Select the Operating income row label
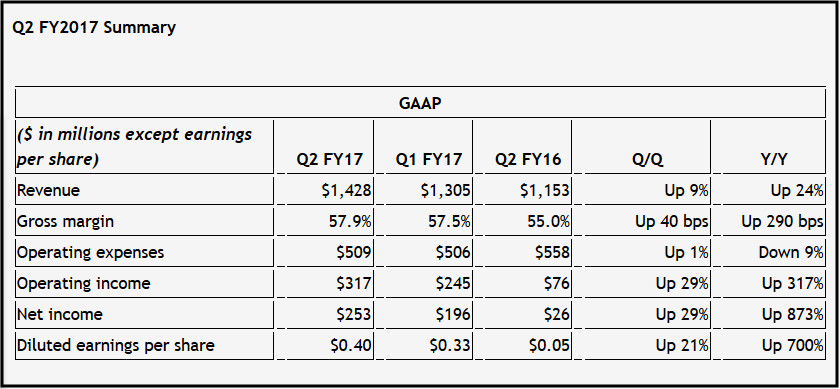 click(x=84, y=283)
